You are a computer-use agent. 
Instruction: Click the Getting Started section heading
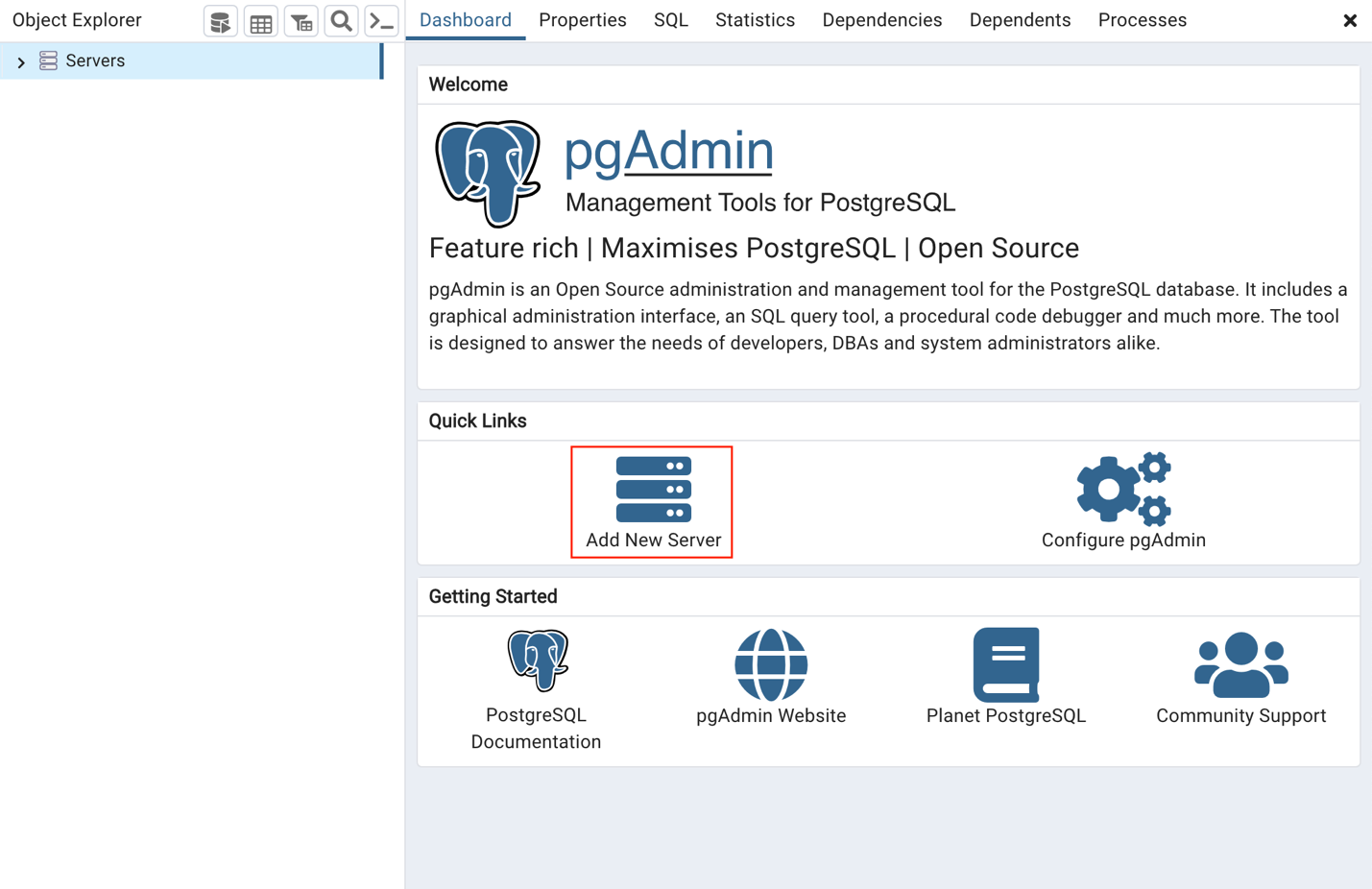click(493, 597)
